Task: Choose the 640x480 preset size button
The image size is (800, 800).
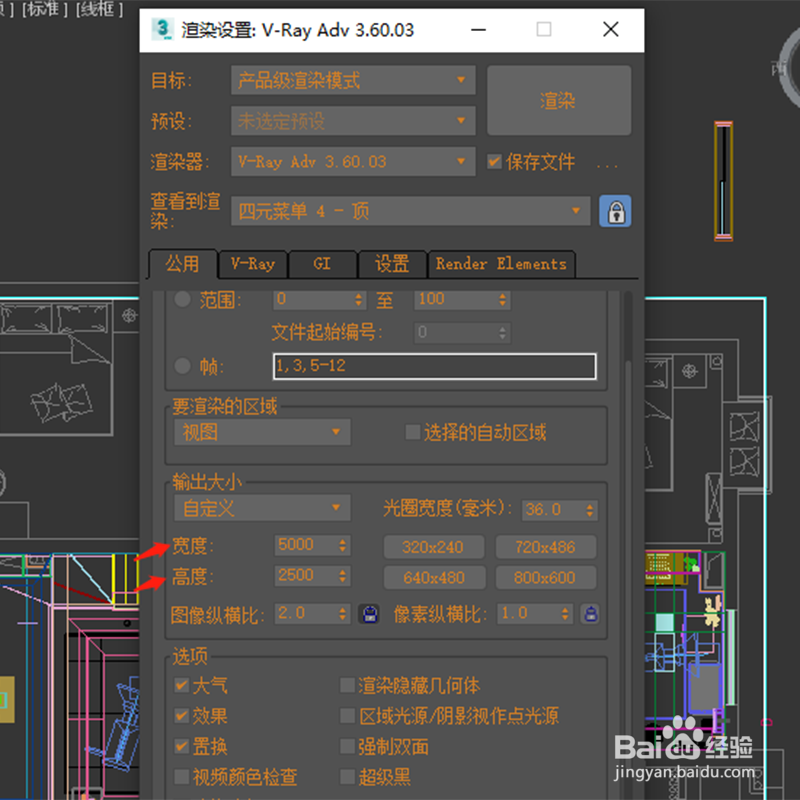Action: (x=433, y=578)
